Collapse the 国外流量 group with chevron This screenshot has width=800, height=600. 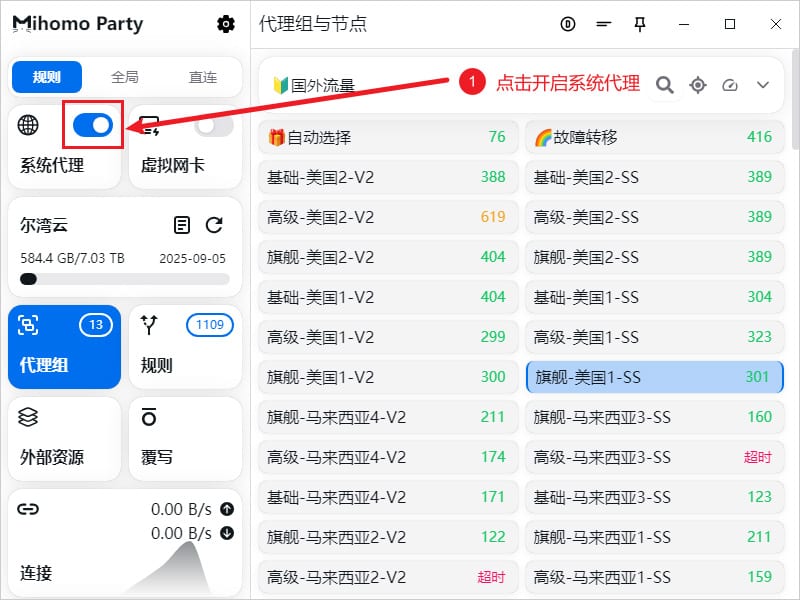(x=763, y=85)
